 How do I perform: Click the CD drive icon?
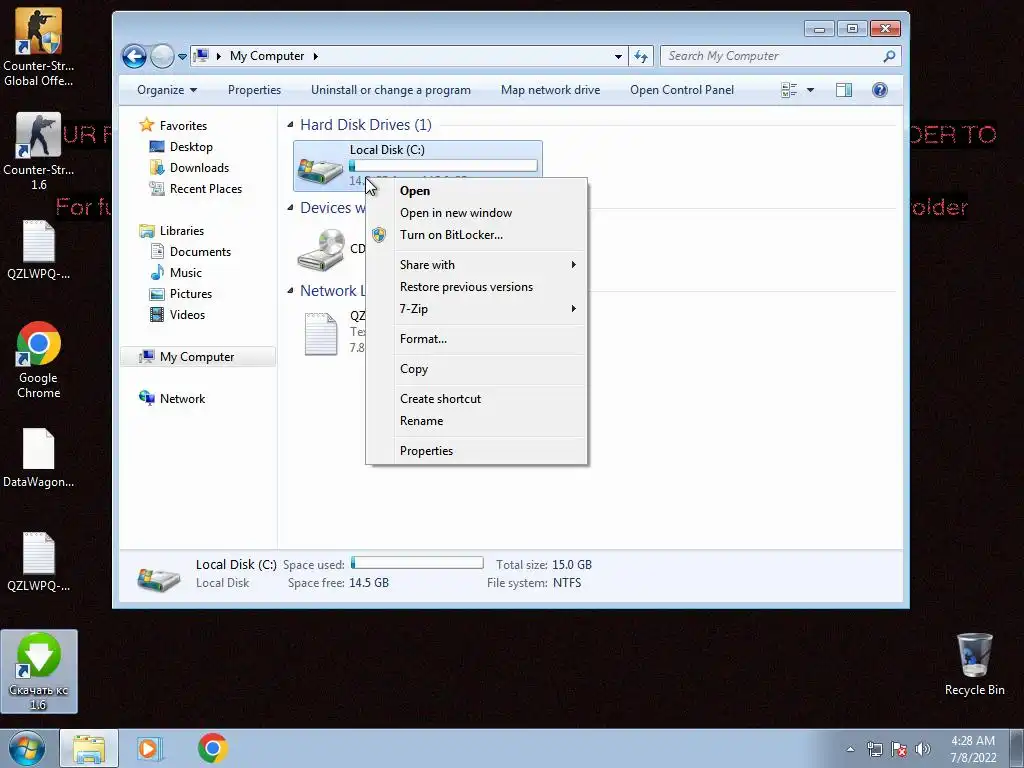click(321, 249)
